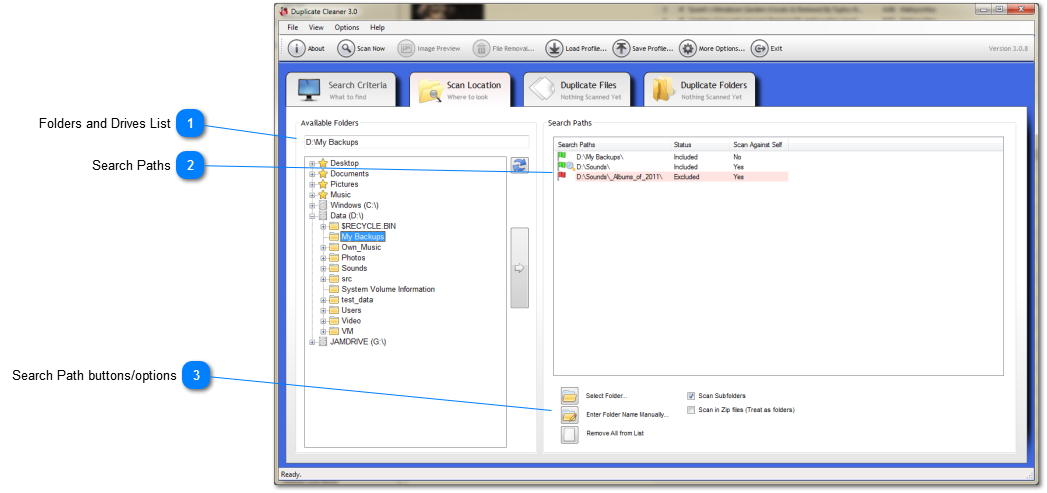Click the Select Folder icon button
The height and width of the screenshot is (493, 1047).
click(x=570, y=396)
